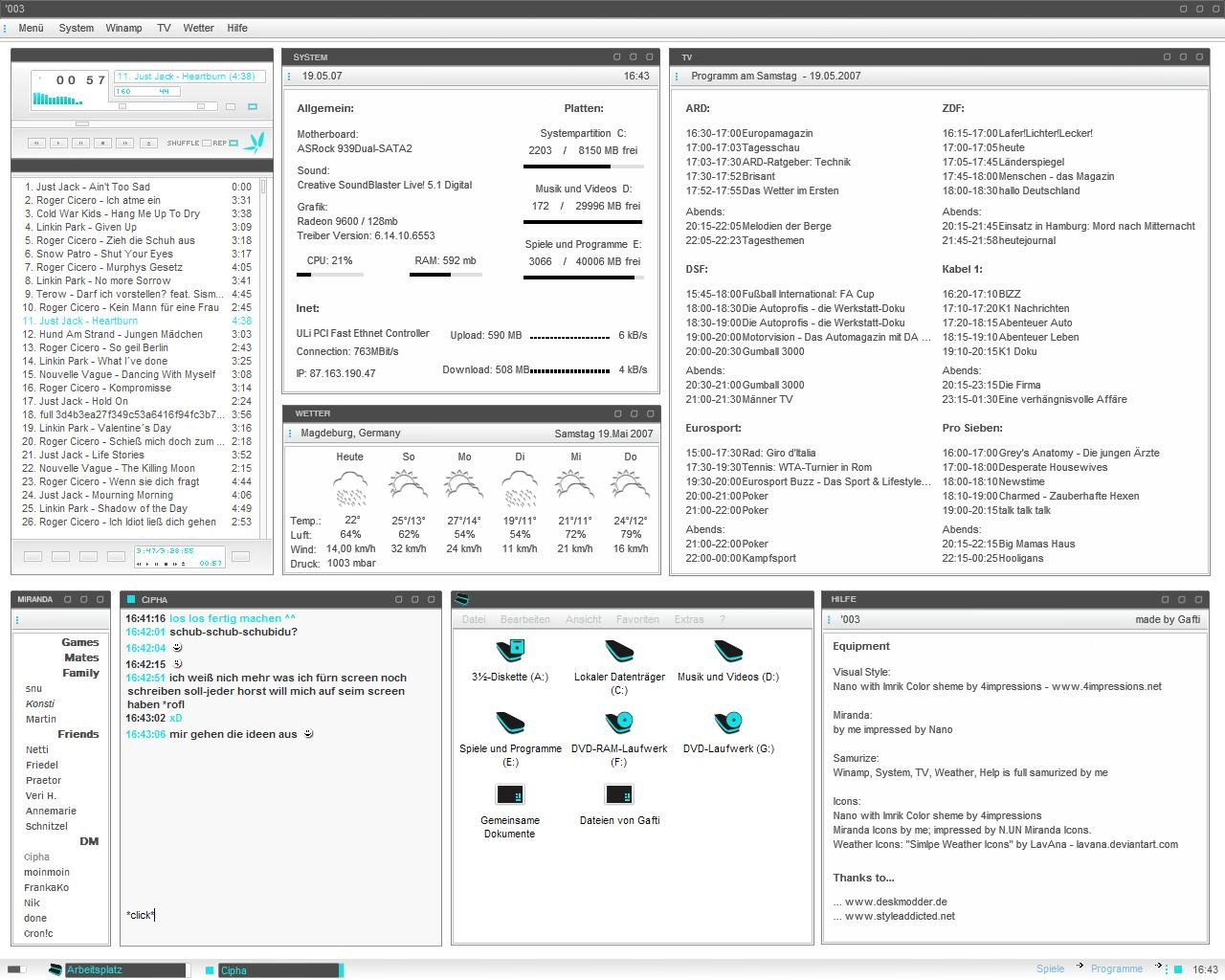The image size is (1225, 980).
Task: Toggle Winamp playlist button (cyan)
Action: pos(253,106)
